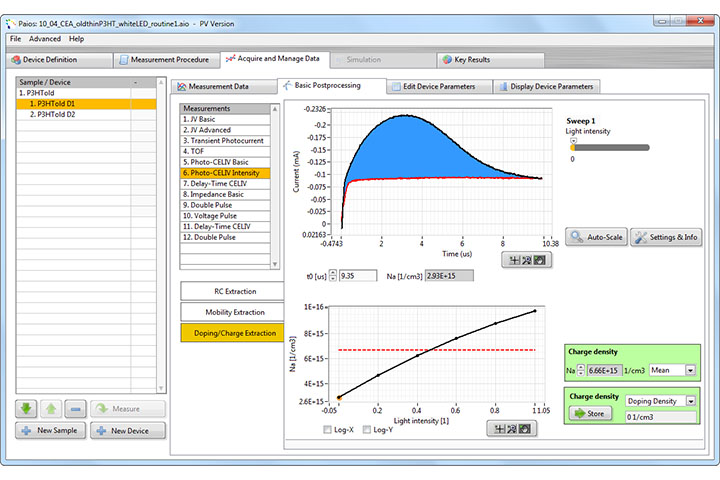Select measurement 3. Transient Photocurrent
Viewport: 720px width, 480px height.
pos(225,141)
